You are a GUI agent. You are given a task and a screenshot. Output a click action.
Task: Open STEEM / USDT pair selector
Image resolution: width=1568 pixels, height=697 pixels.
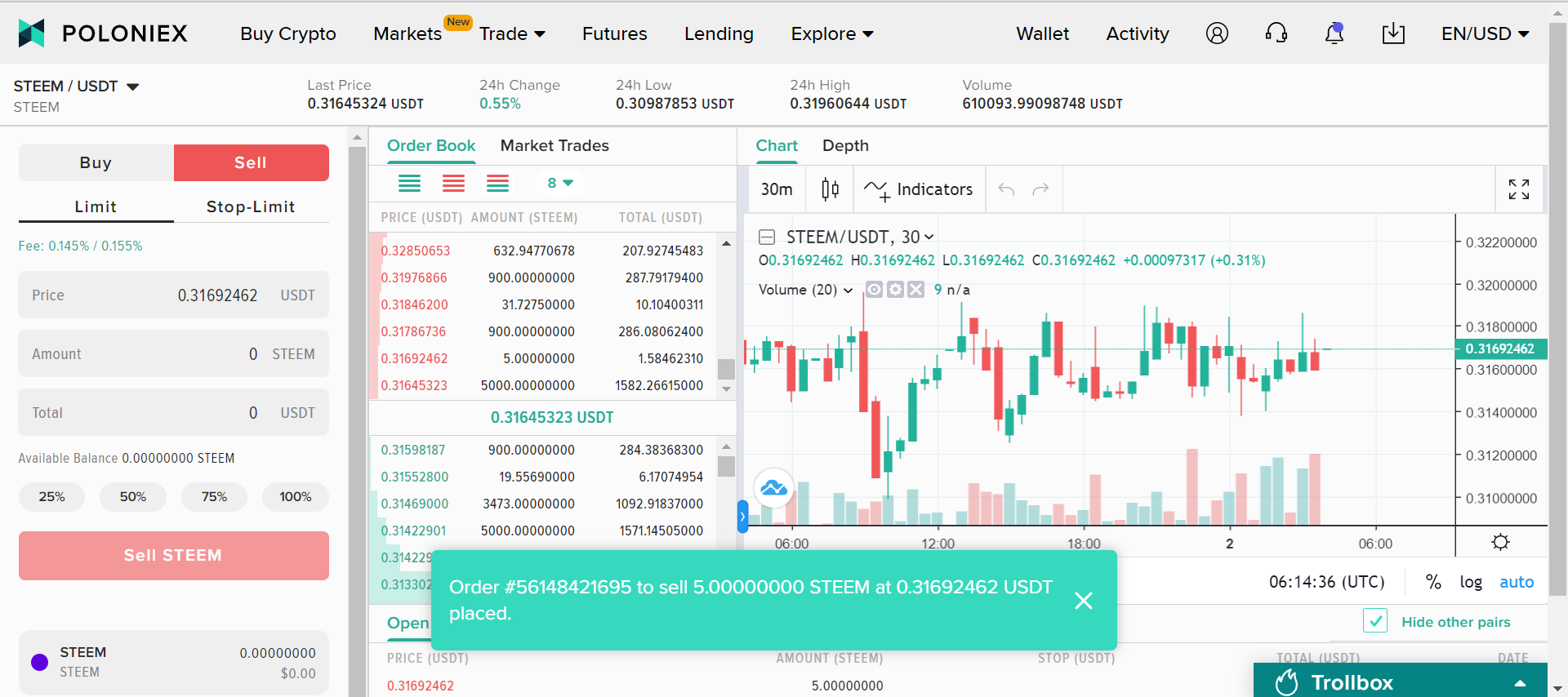76,87
